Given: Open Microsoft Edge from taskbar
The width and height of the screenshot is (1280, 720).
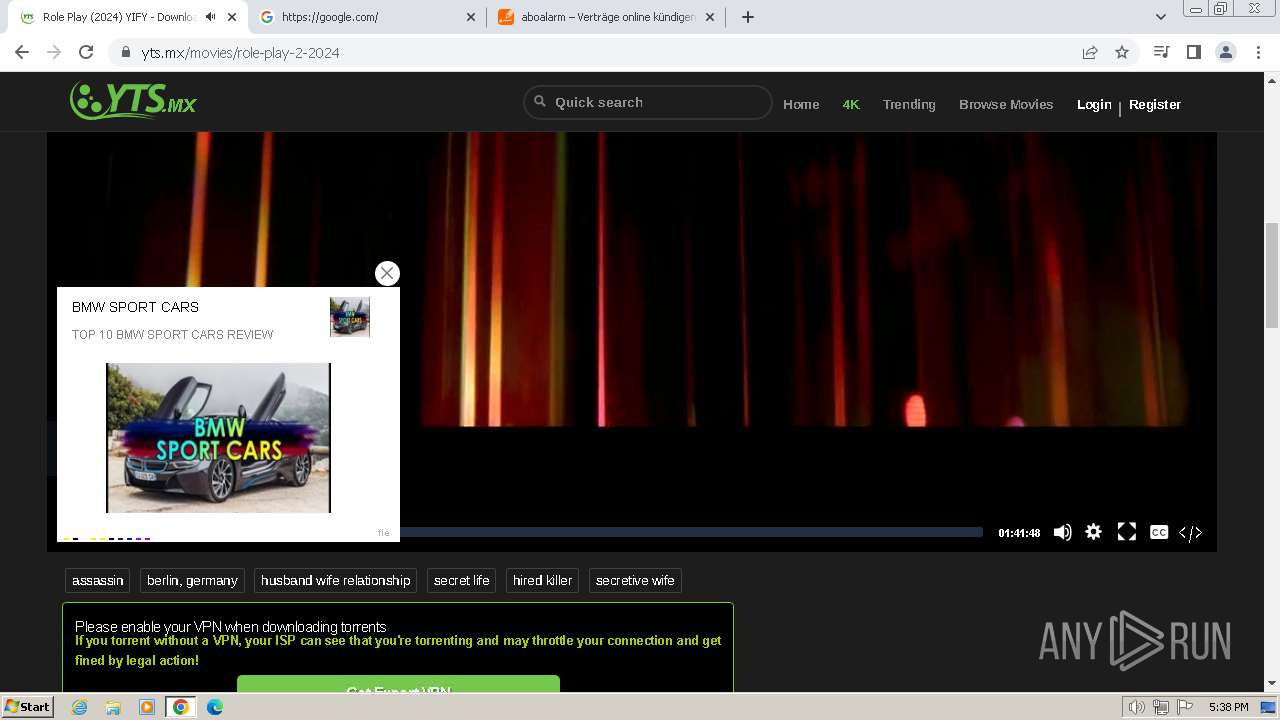Looking at the screenshot, I should (x=215, y=707).
